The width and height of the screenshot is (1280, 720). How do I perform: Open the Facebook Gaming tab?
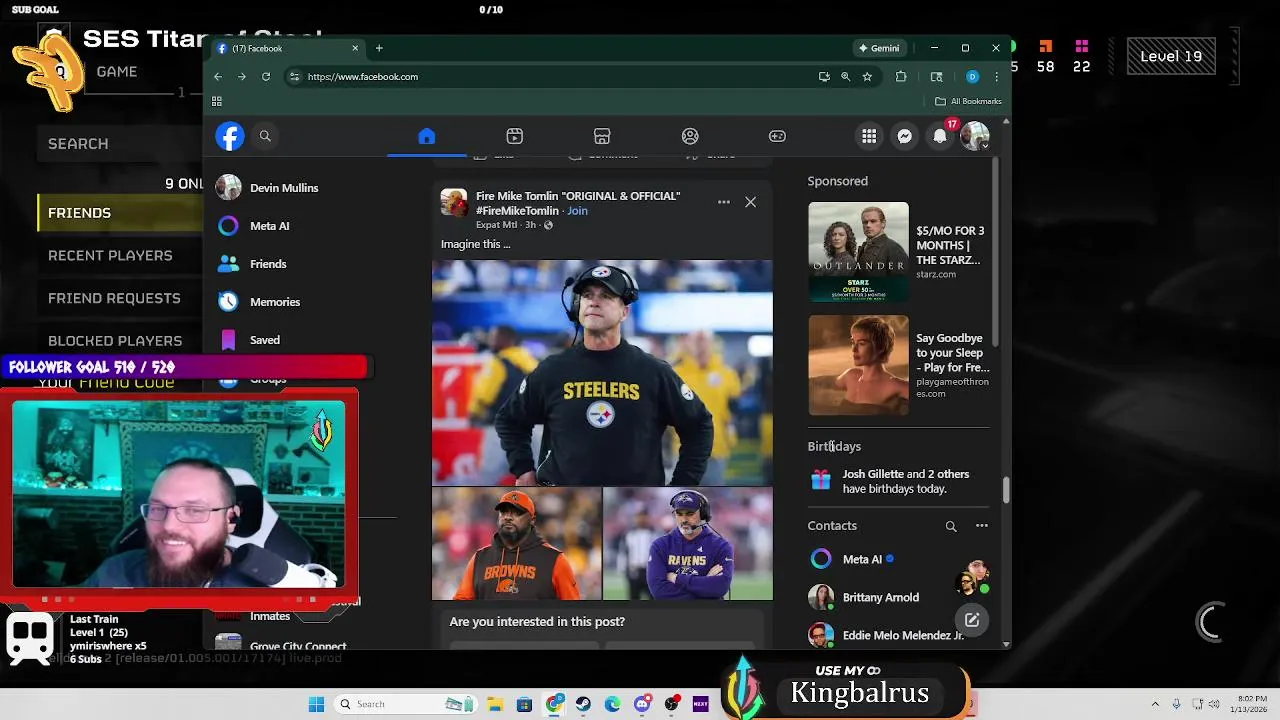click(777, 136)
